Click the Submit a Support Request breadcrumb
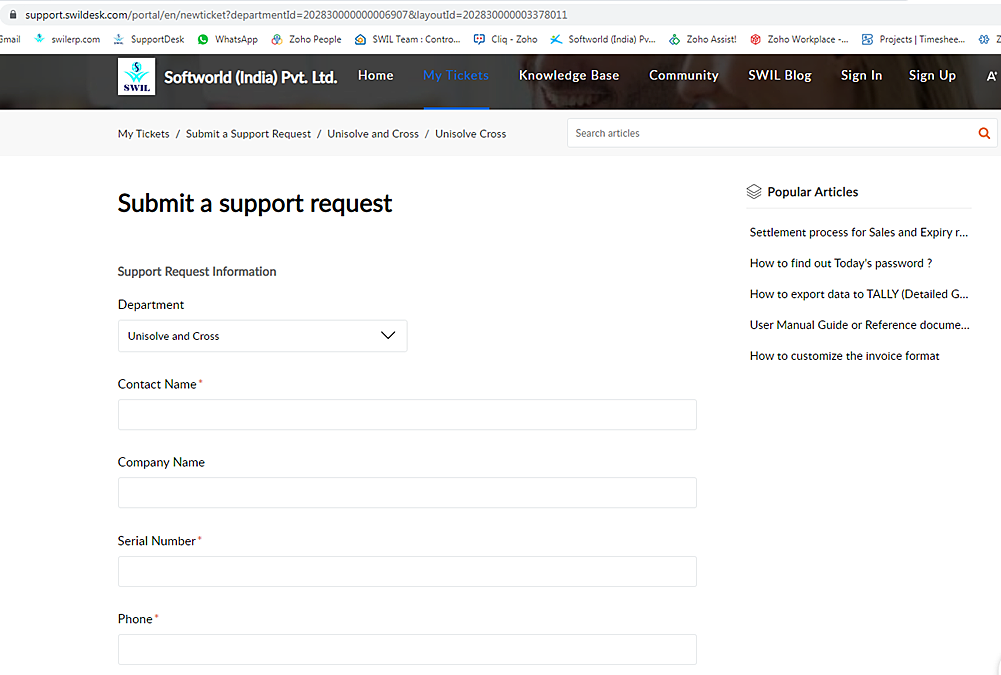Screen dimensions: 1001x675 click(248, 133)
